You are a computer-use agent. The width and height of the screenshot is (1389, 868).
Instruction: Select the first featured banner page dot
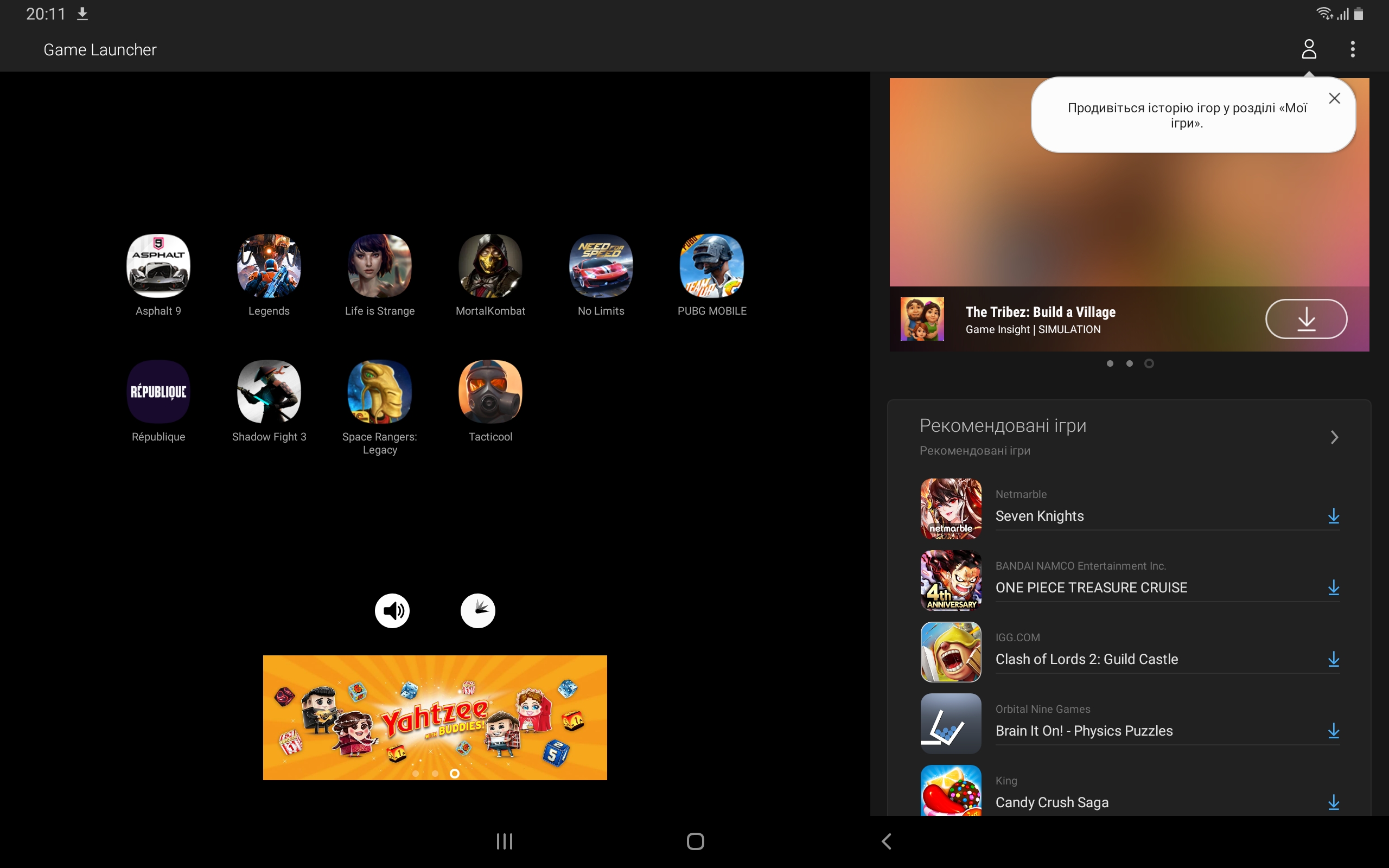pos(1110,363)
